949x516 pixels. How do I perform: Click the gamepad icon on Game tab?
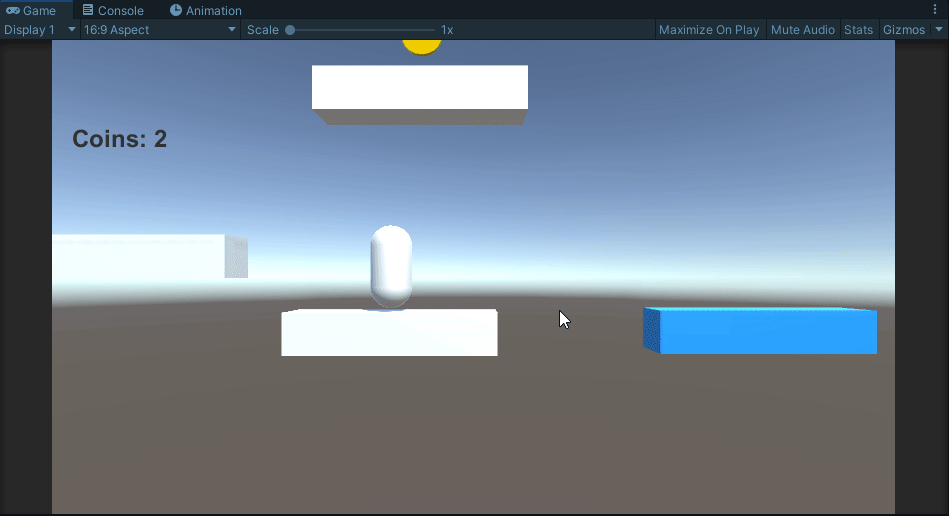point(13,10)
